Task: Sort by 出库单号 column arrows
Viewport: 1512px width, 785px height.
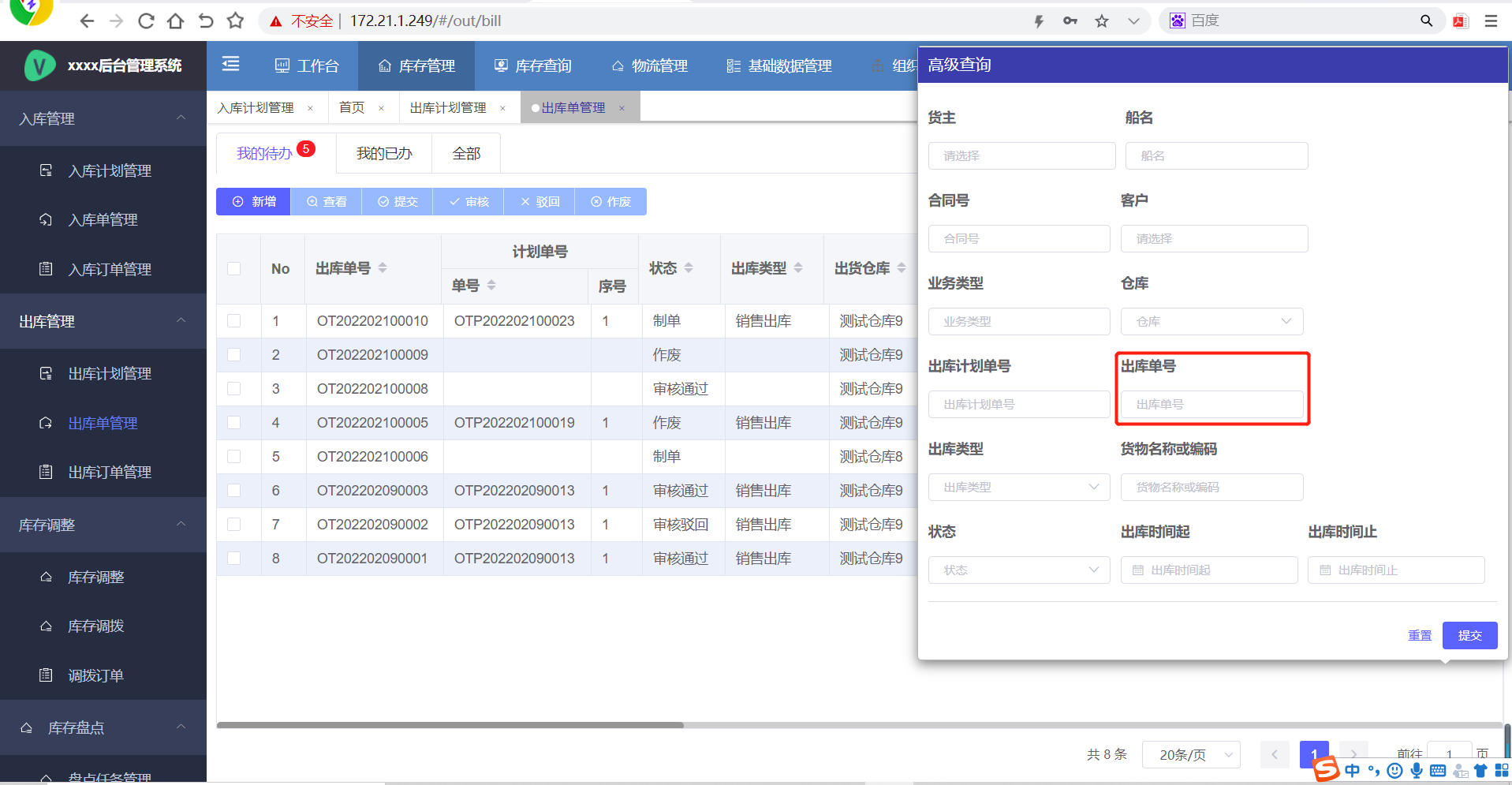Action: [383, 268]
